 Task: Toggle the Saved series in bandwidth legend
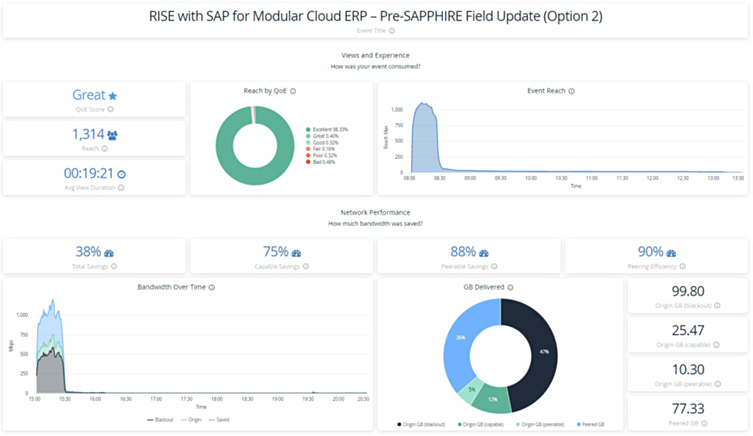coord(219,420)
